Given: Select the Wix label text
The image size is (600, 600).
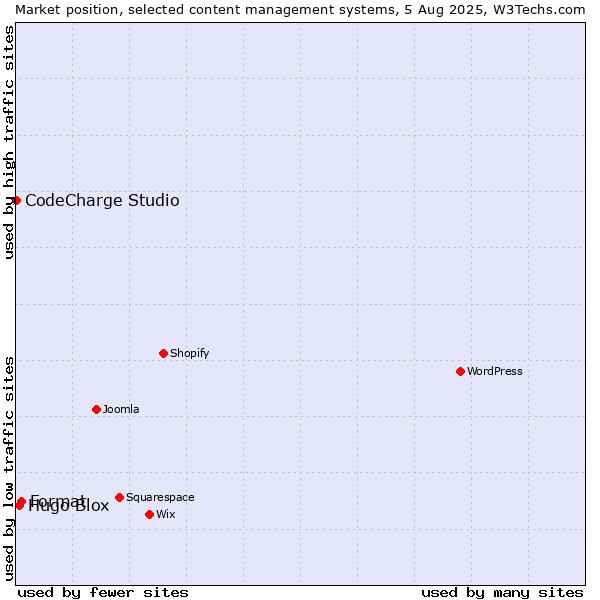Looking at the screenshot, I should (166, 514).
